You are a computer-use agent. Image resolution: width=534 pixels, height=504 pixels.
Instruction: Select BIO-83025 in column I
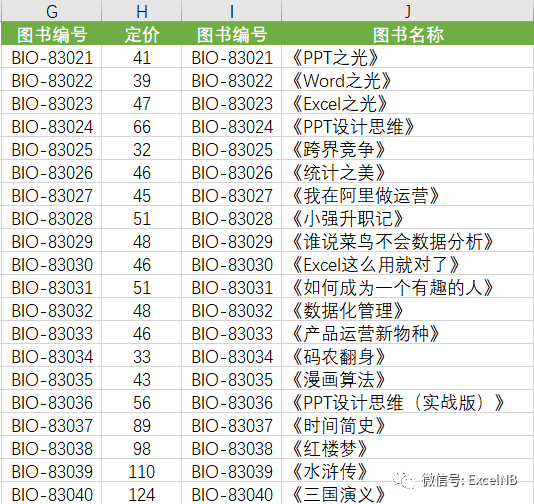pyautogui.click(x=232, y=149)
